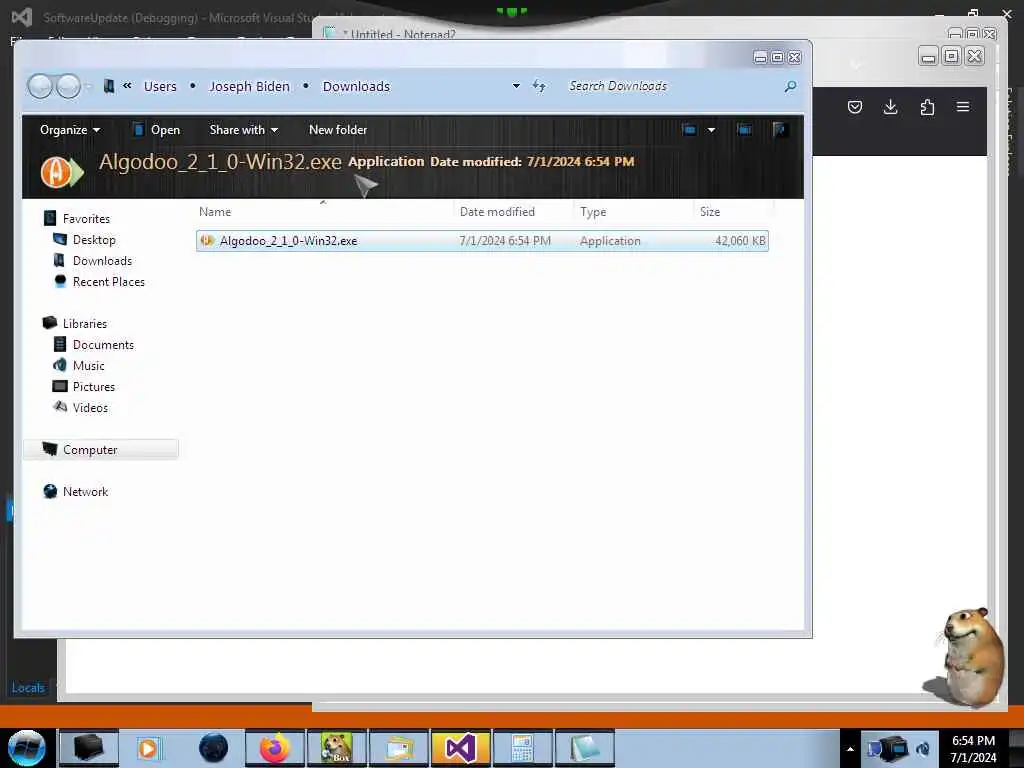Viewport: 1024px width, 768px height.
Task: Refresh the Downloads folder
Action: 539,86
